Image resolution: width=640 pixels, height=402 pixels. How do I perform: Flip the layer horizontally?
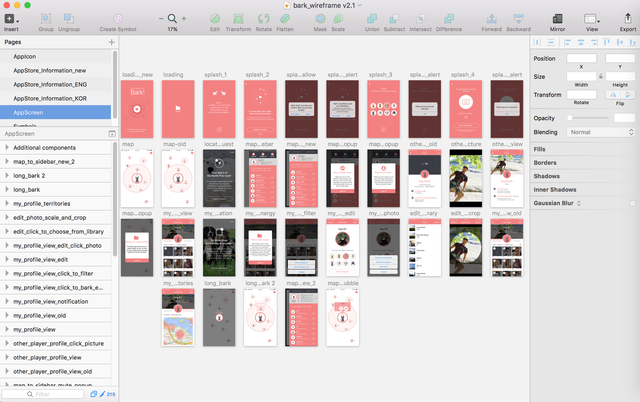tap(613, 94)
